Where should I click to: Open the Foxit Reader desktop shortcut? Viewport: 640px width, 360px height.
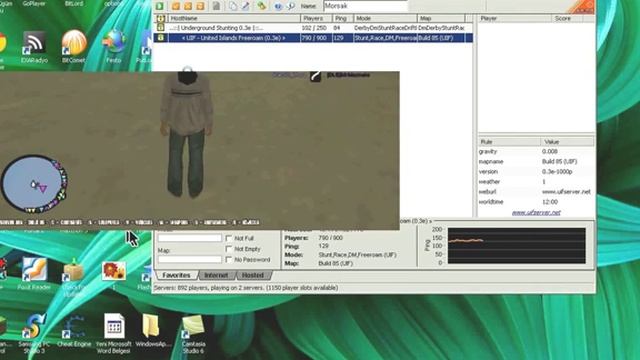coord(34,273)
